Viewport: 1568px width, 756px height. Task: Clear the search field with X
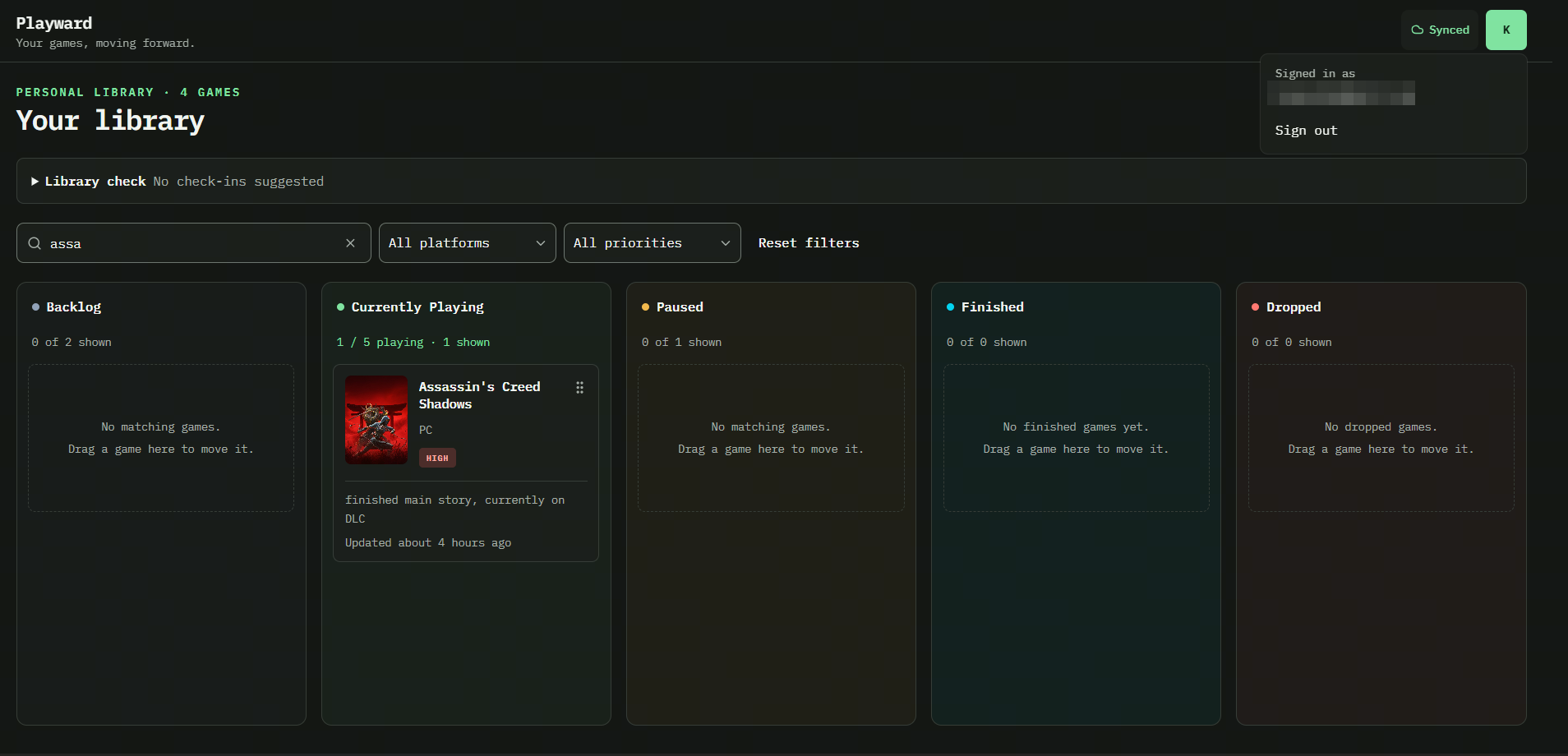(350, 243)
